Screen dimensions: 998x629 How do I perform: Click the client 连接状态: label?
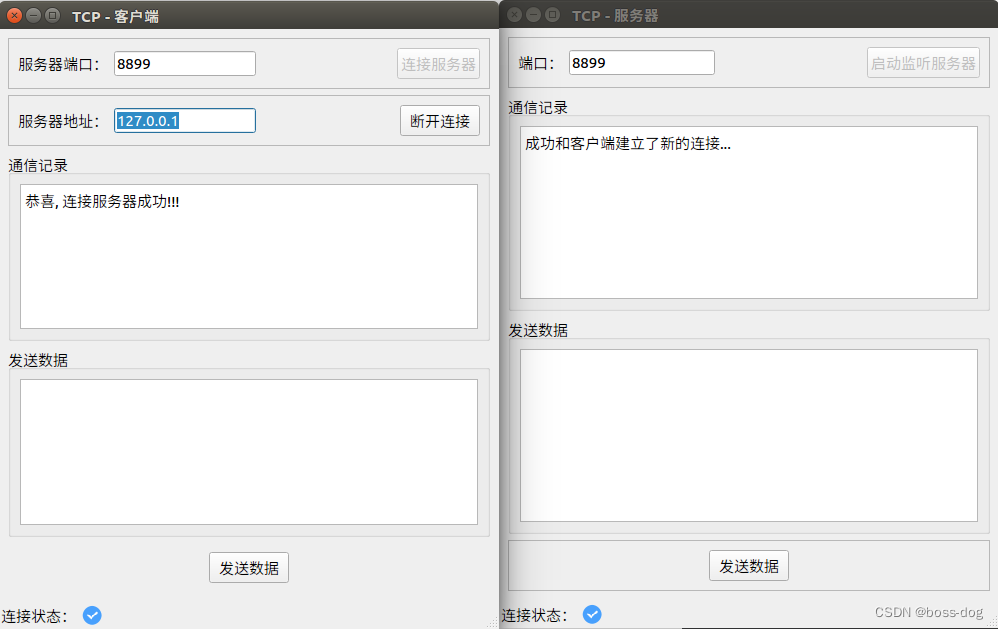[34, 616]
